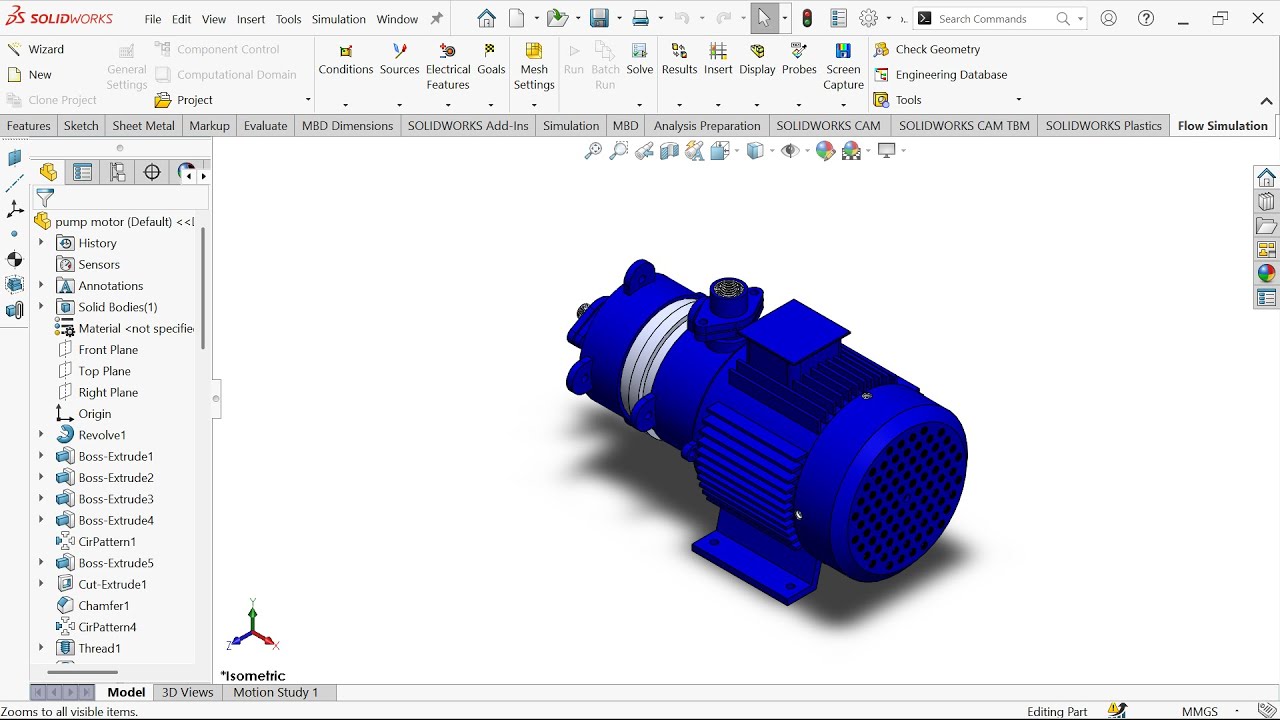This screenshot has height=720, width=1280.
Task: Open the Options gear icon
Action: (868, 18)
